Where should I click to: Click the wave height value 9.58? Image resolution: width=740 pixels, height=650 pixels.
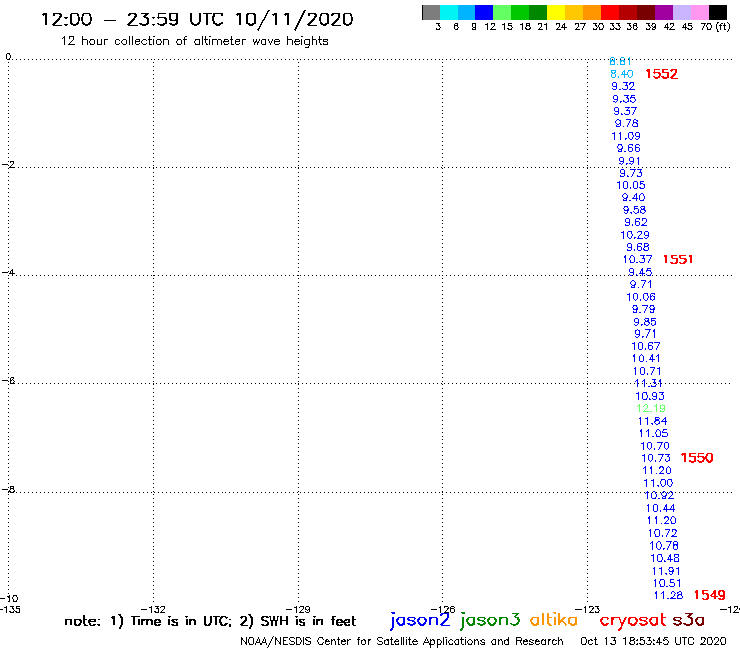634,210
